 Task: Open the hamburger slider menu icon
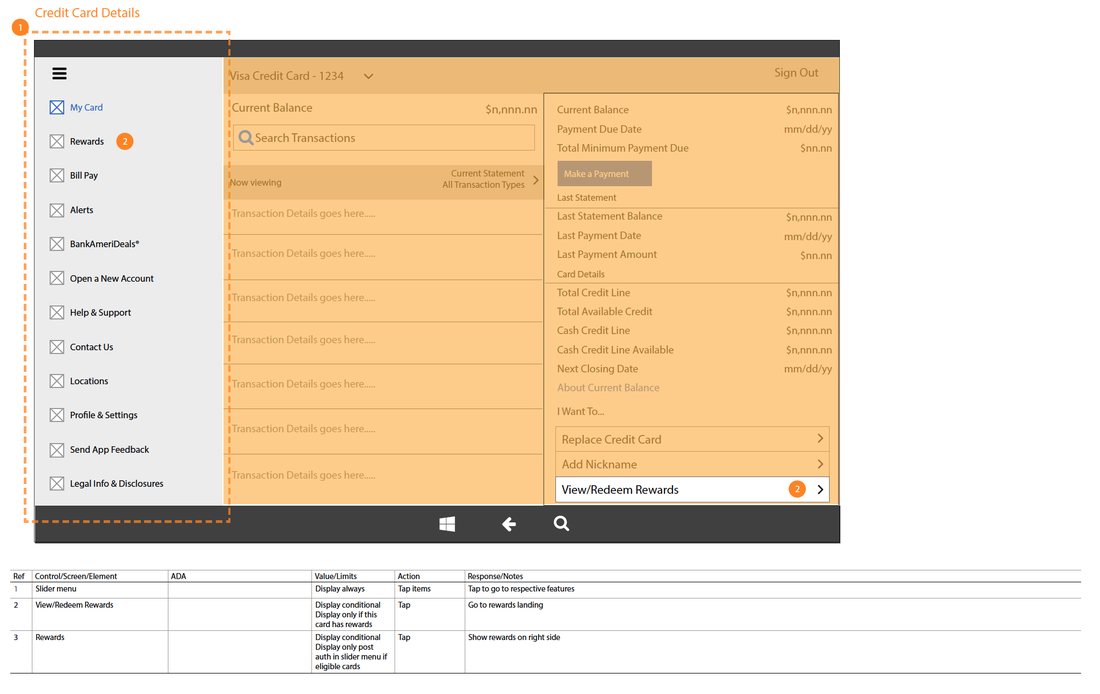pyautogui.click(x=59, y=74)
